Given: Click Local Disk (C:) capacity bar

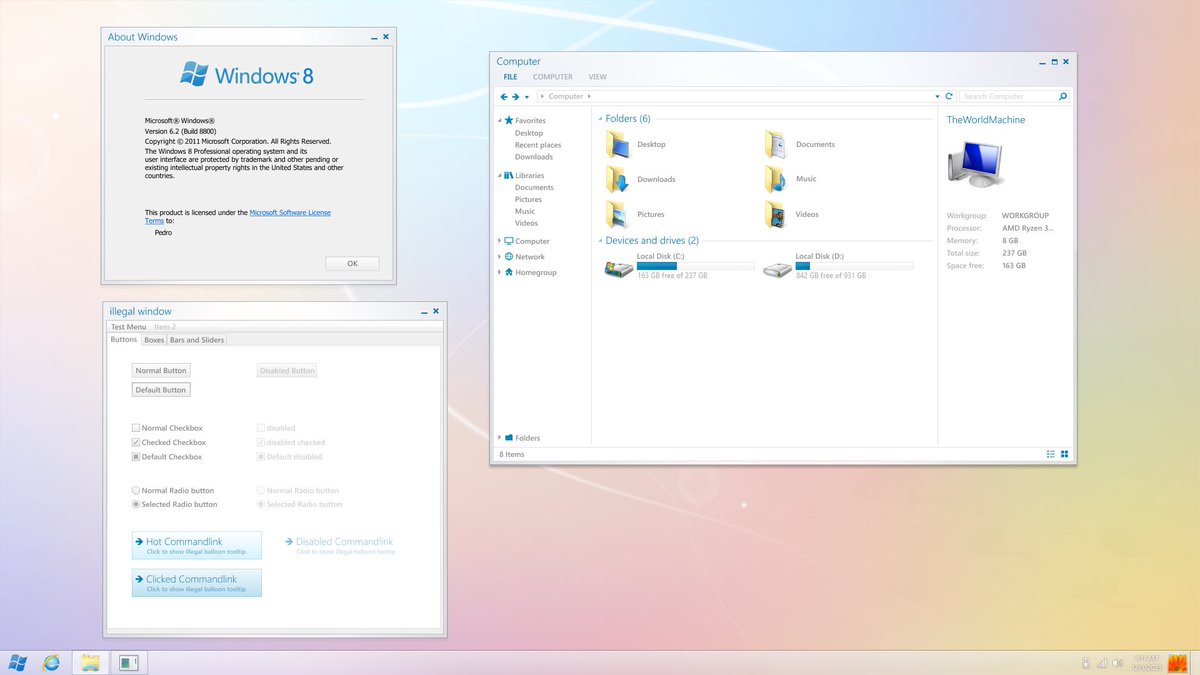Looking at the screenshot, I should click(695, 266).
